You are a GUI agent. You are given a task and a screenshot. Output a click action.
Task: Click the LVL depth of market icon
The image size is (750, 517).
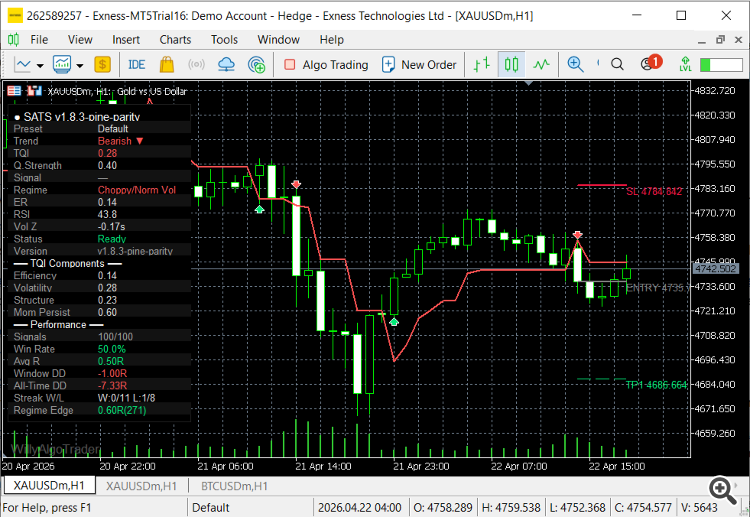[685, 64]
